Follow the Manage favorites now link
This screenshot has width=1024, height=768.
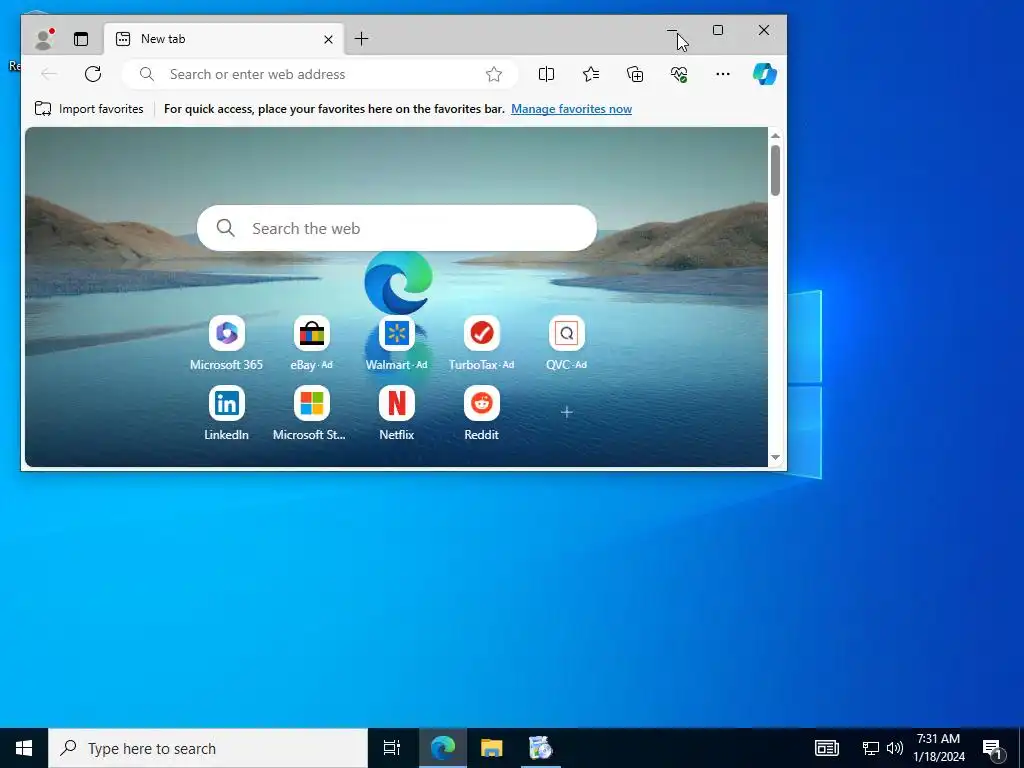tap(571, 109)
